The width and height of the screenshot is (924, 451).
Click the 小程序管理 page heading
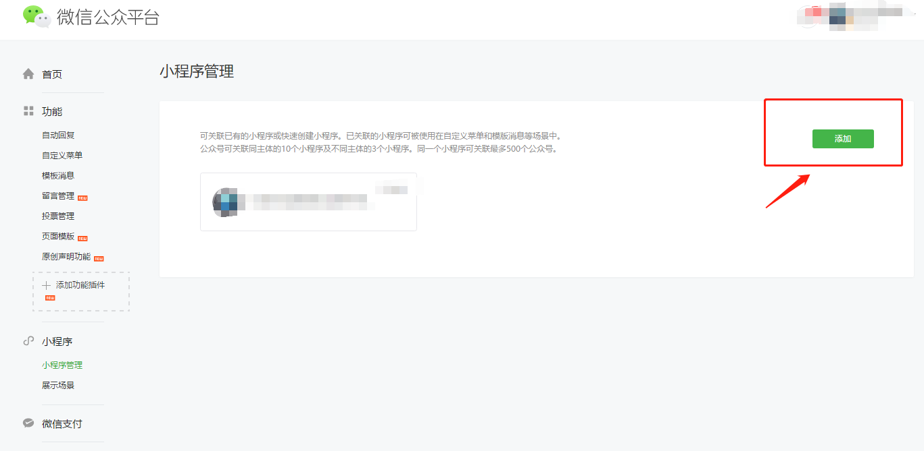point(196,72)
